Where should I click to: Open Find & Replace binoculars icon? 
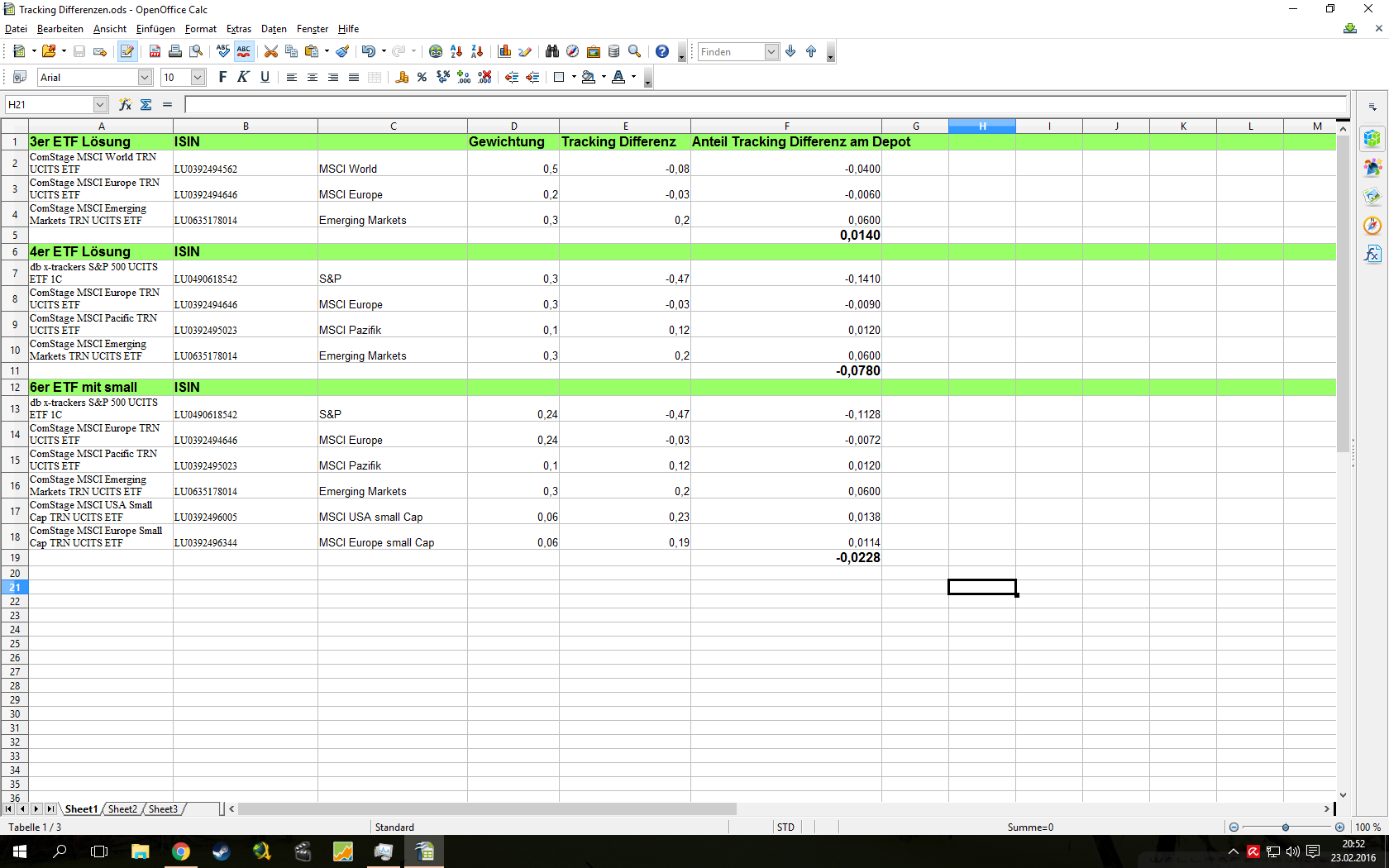(x=551, y=51)
